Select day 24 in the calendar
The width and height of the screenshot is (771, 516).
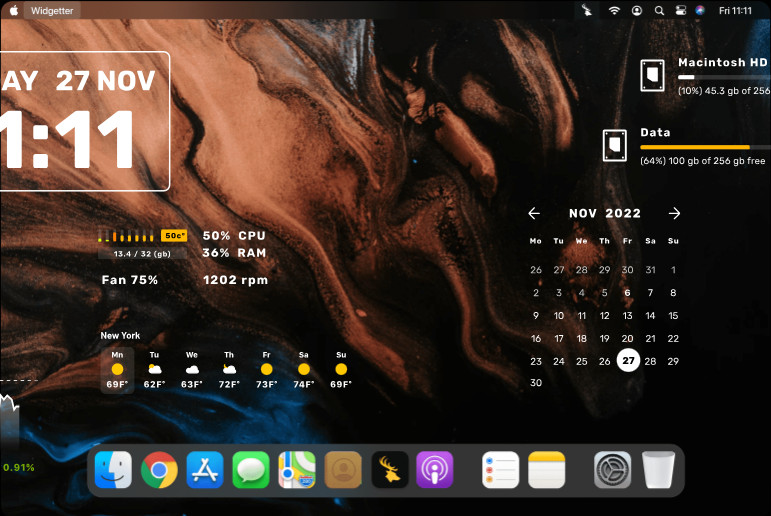click(559, 361)
